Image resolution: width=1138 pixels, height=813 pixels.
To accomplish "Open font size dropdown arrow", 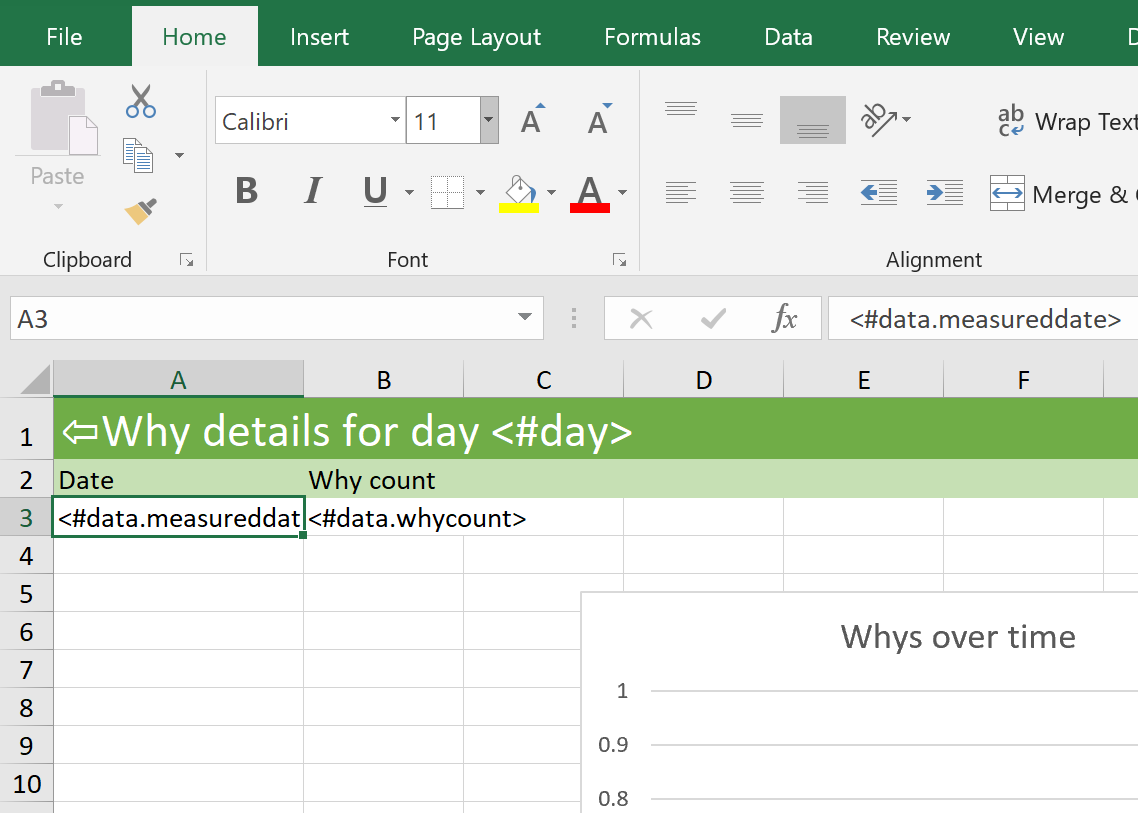I will 489,120.
